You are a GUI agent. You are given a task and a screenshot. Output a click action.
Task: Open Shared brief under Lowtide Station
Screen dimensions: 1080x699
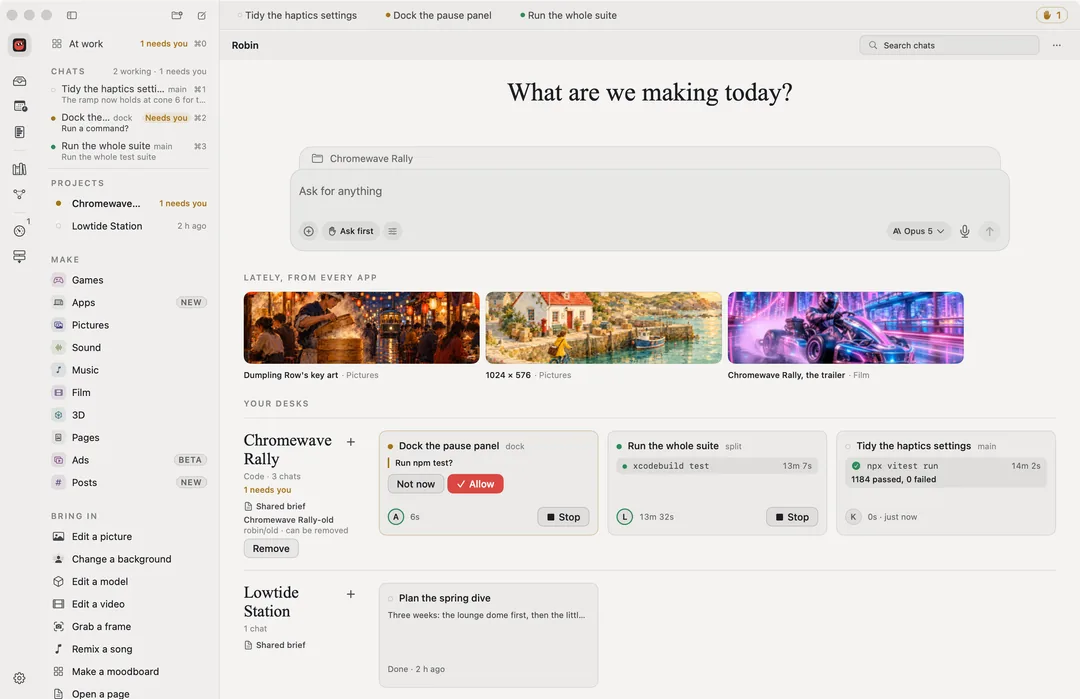(275, 645)
